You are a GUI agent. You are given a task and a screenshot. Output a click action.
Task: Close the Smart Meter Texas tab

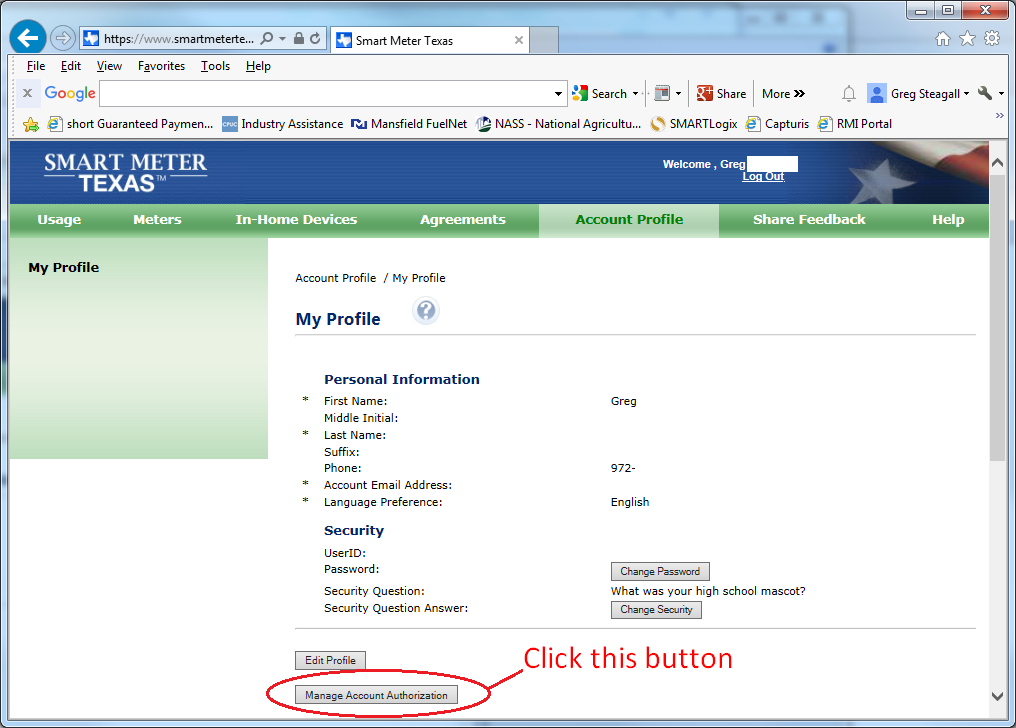pyautogui.click(x=518, y=40)
